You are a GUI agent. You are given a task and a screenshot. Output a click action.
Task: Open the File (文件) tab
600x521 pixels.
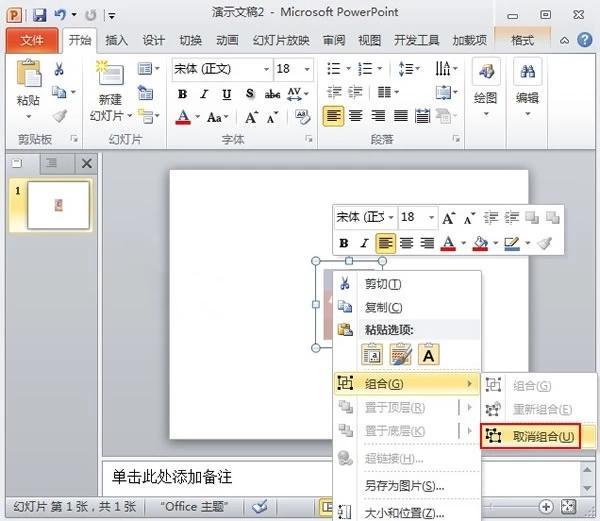click(x=32, y=40)
